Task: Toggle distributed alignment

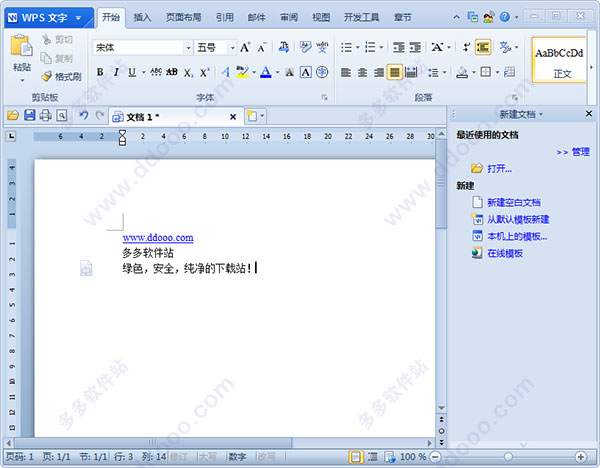Action: pos(411,72)
